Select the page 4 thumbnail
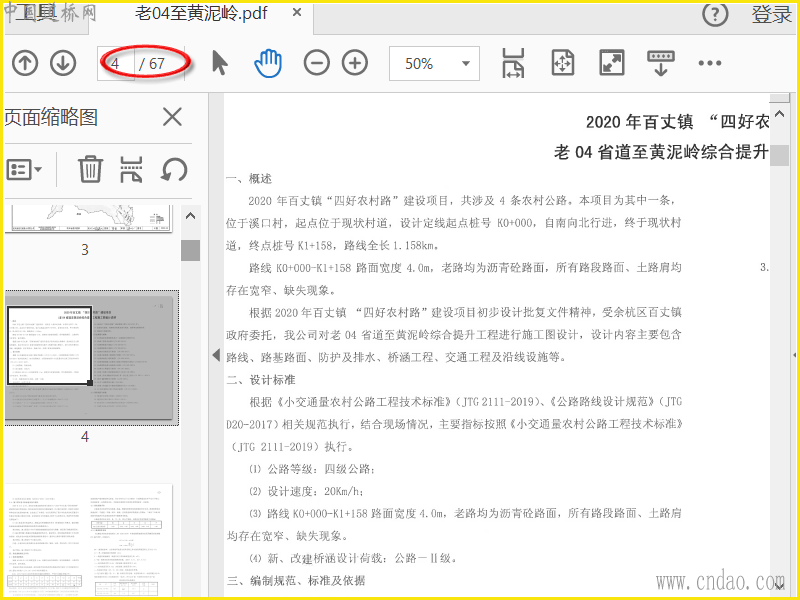This screenshot has height=600, width=800. pos(92,358)
